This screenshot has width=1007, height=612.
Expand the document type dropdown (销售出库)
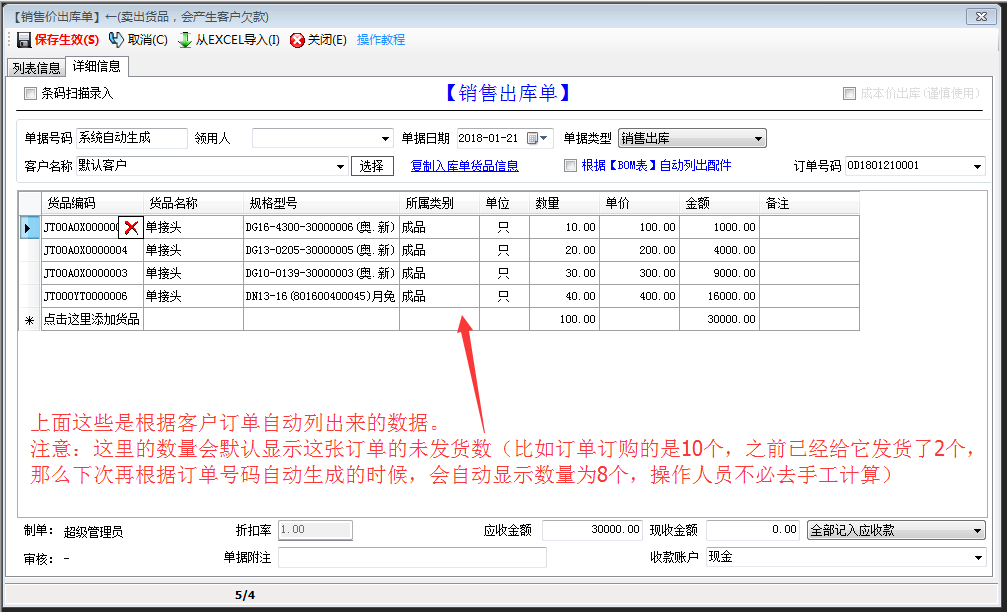tap(758, 138)
